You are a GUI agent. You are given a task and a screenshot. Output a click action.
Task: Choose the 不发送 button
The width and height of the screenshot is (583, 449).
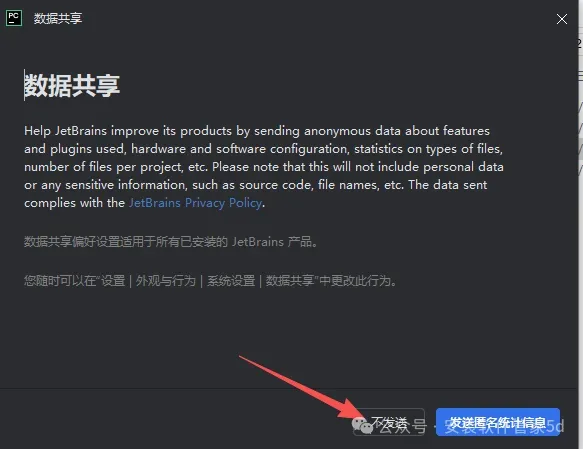click(x=389, y=422)
